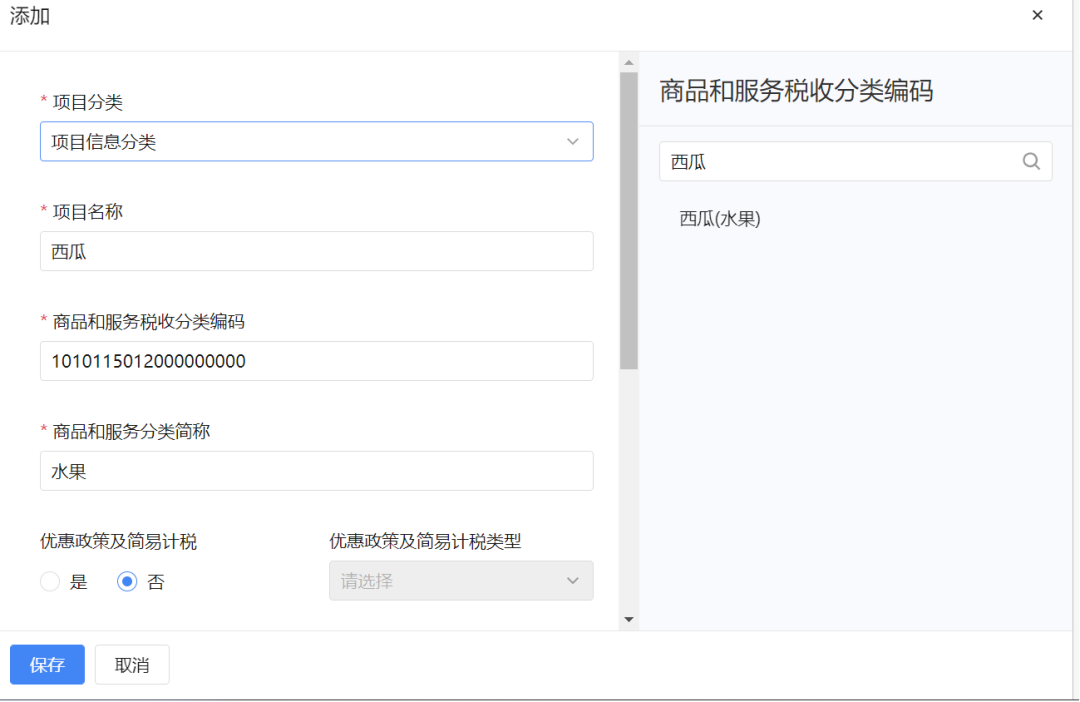Click the scrollbar down arrow
The width and height of the screenshot is (1080, 702).
point(629,619)
